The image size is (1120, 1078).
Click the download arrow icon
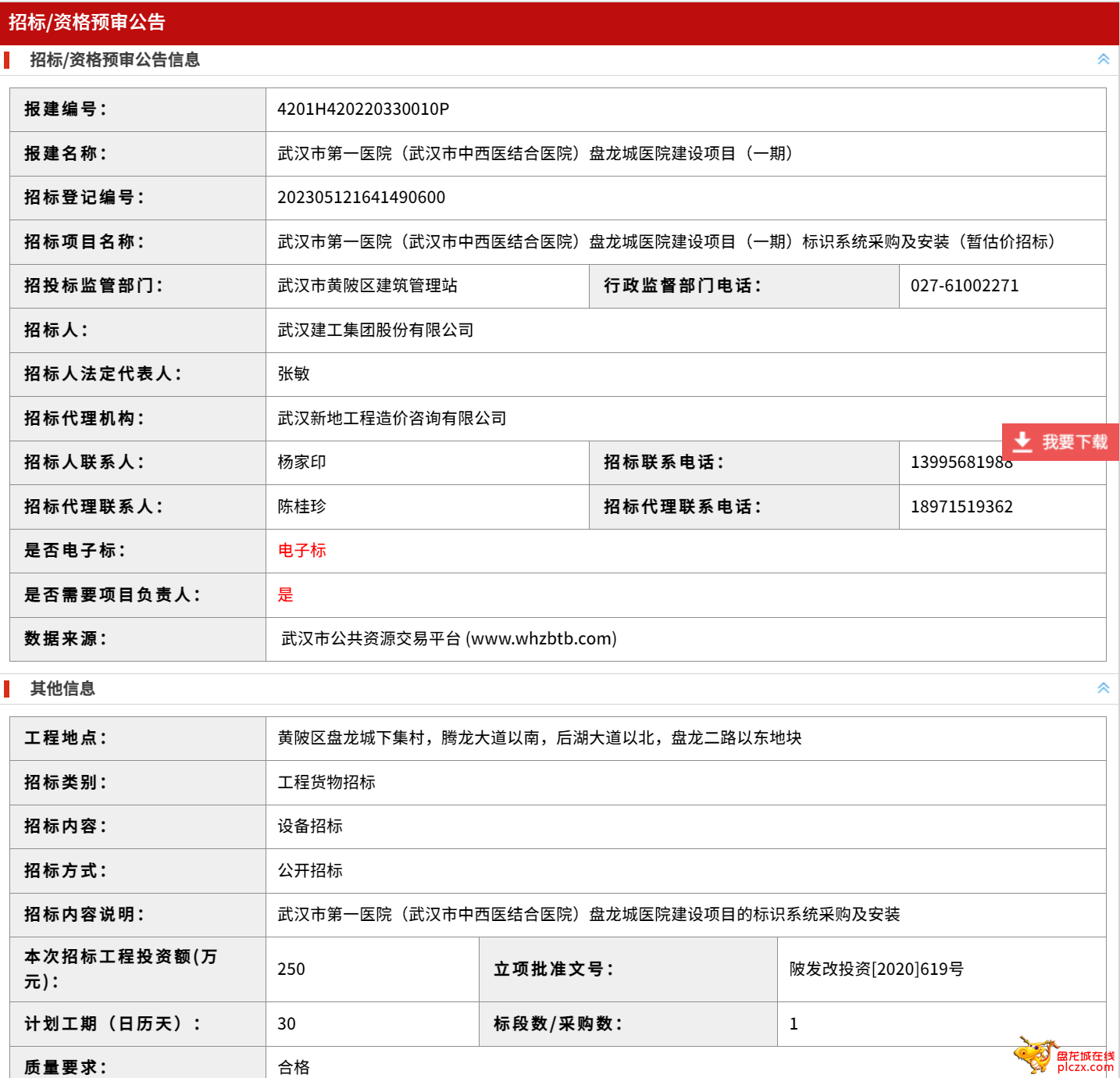tap(1022, 442)
